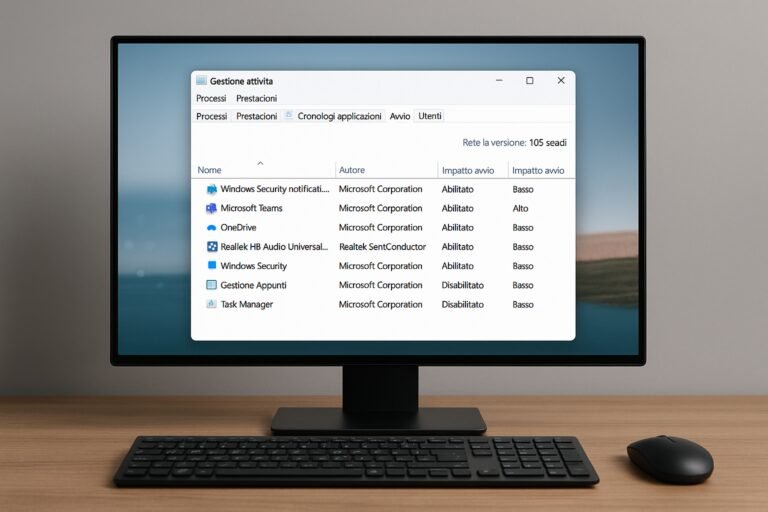Select the Realtek HD Audio icon
Image resolution: width=768 pixels, height=512 pixels.
211,247
